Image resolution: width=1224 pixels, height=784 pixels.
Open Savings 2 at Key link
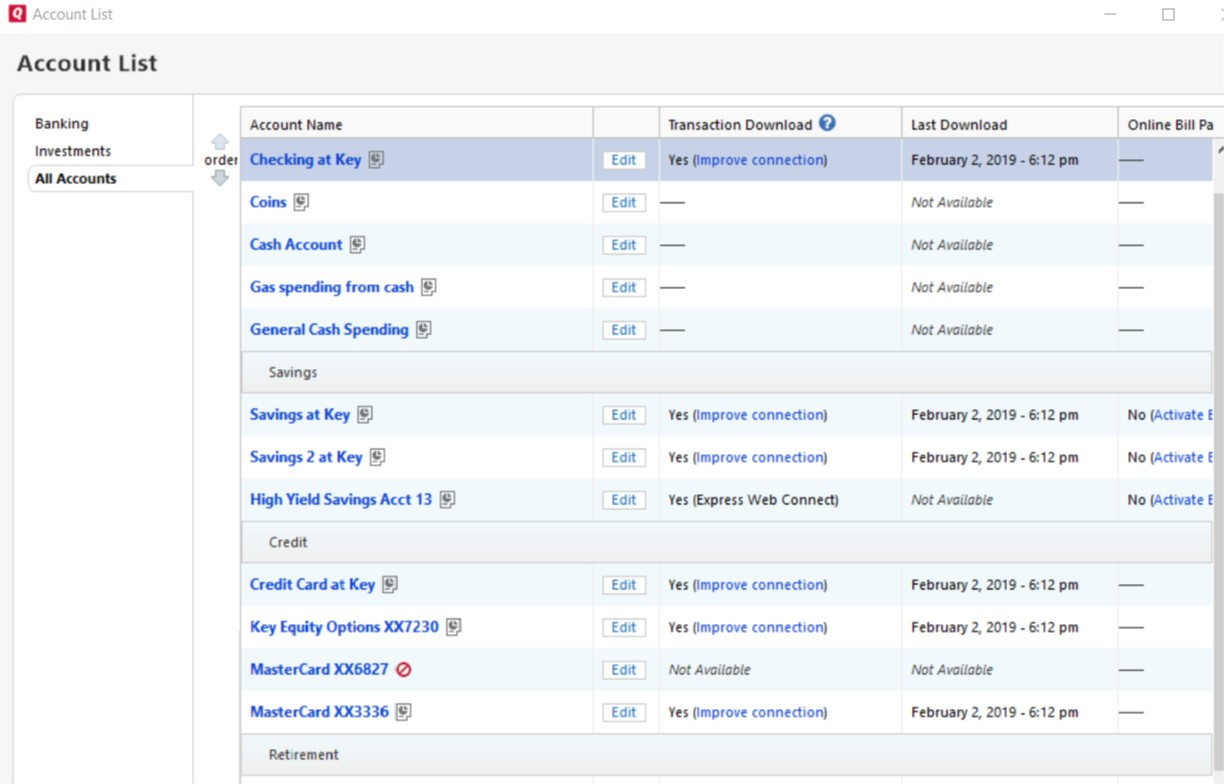tap(306, 457)
